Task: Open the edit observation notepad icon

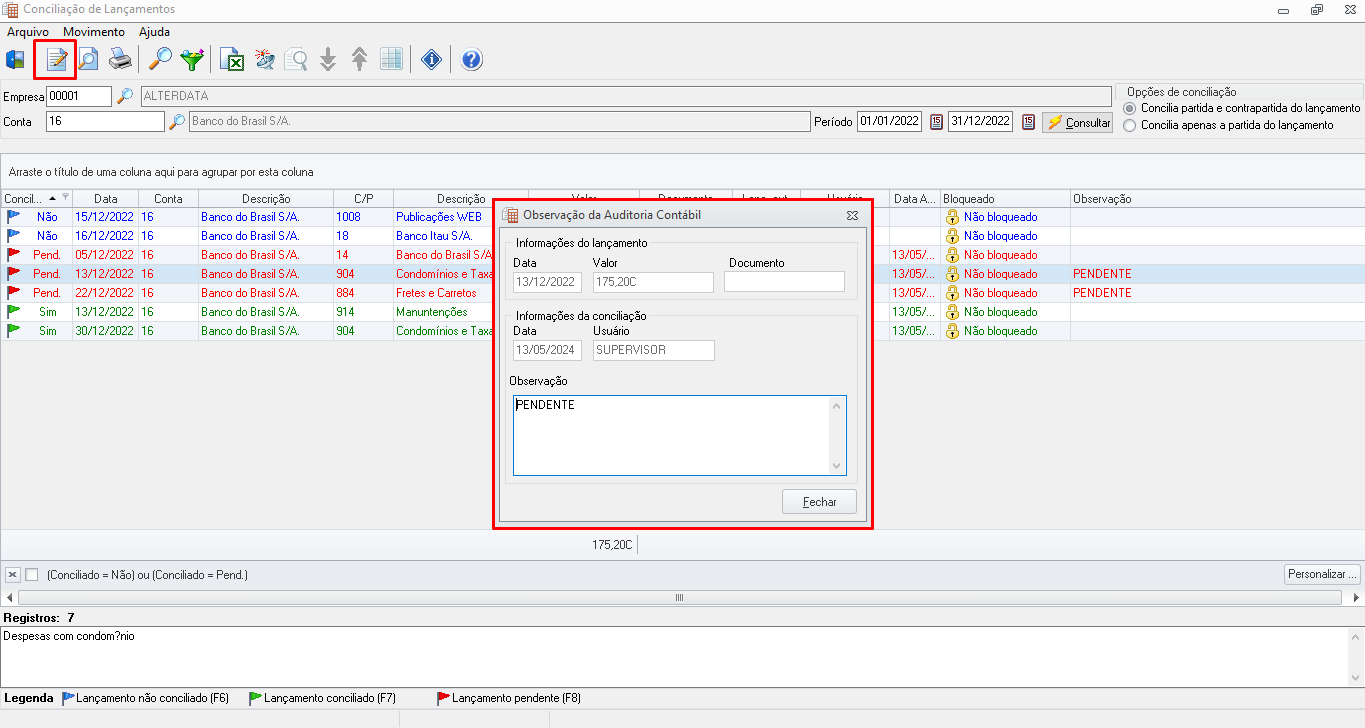Action: (x=56, y=60)
